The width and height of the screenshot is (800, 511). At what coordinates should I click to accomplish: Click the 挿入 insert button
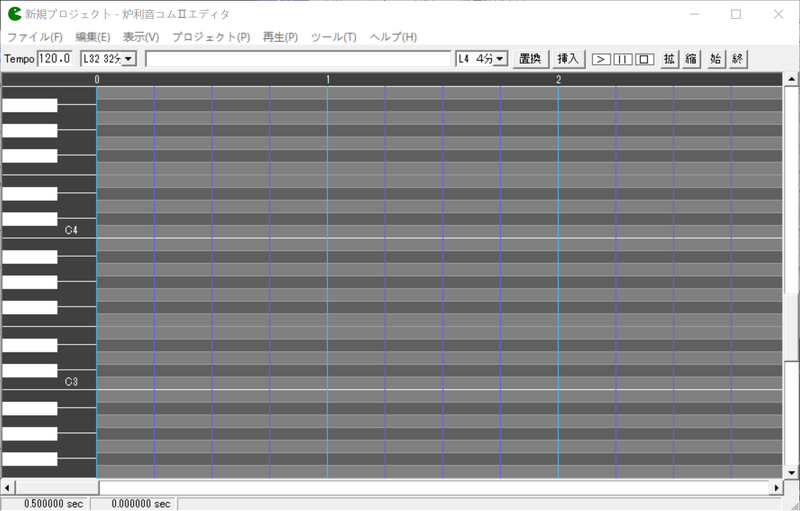click(568, 59)
